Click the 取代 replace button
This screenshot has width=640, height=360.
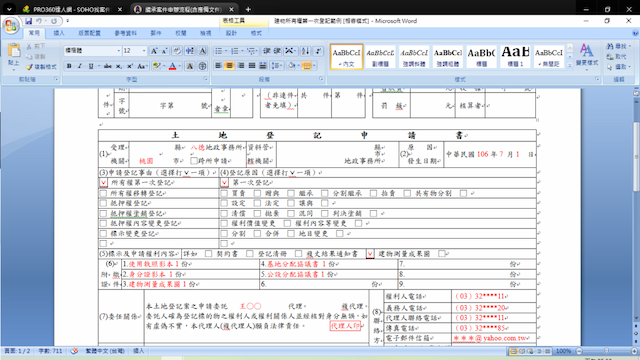(617, 56)
